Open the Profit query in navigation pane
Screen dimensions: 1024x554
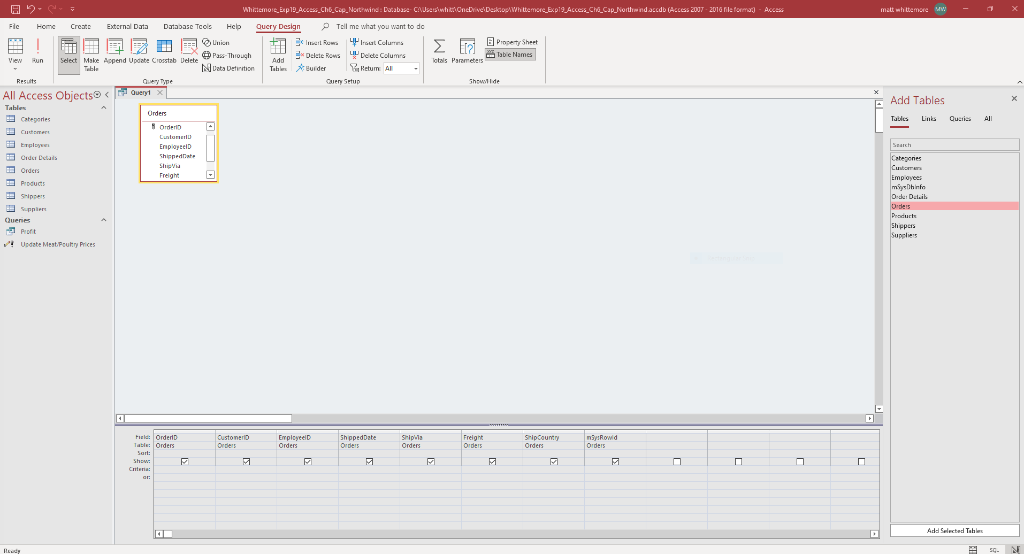point(28,232)
